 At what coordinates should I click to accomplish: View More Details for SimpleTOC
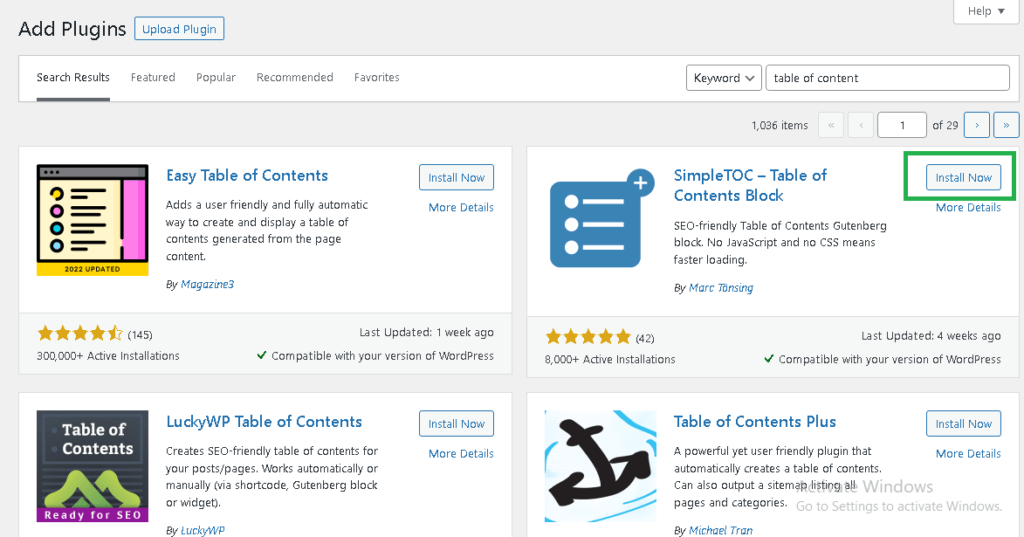point(968,207)
